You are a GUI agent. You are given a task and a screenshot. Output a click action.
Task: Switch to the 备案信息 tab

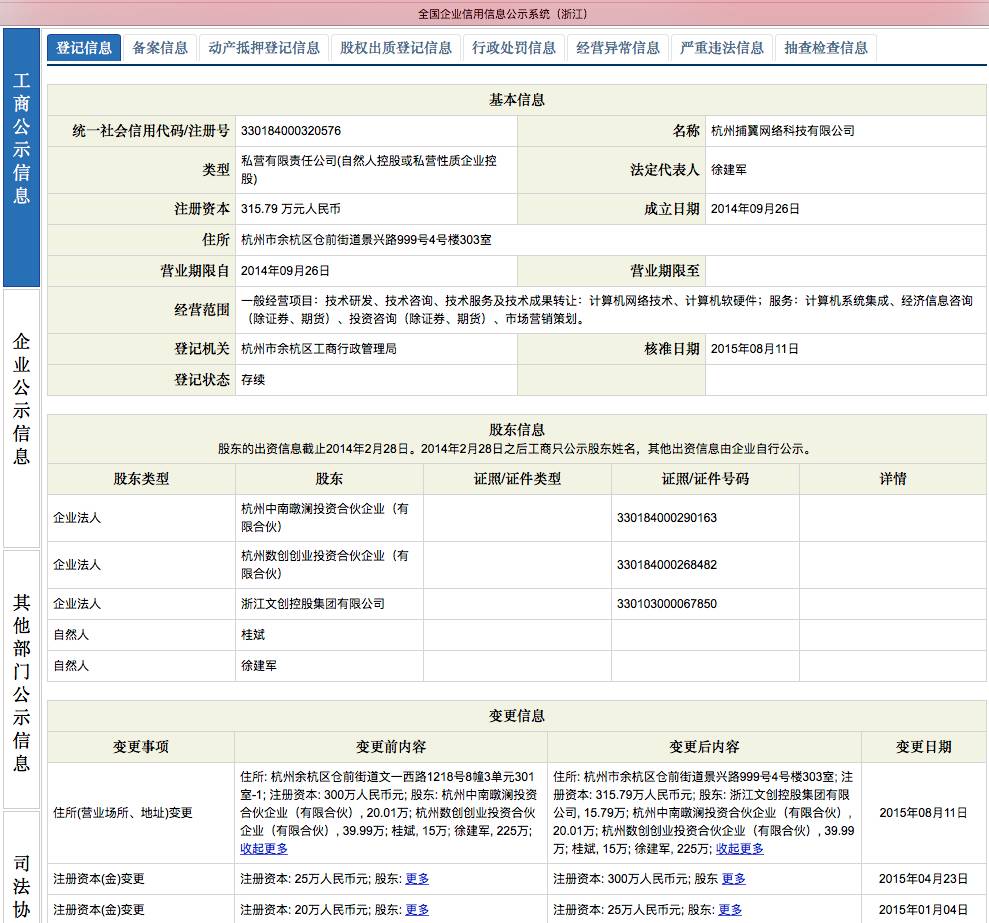coord(160,48)
